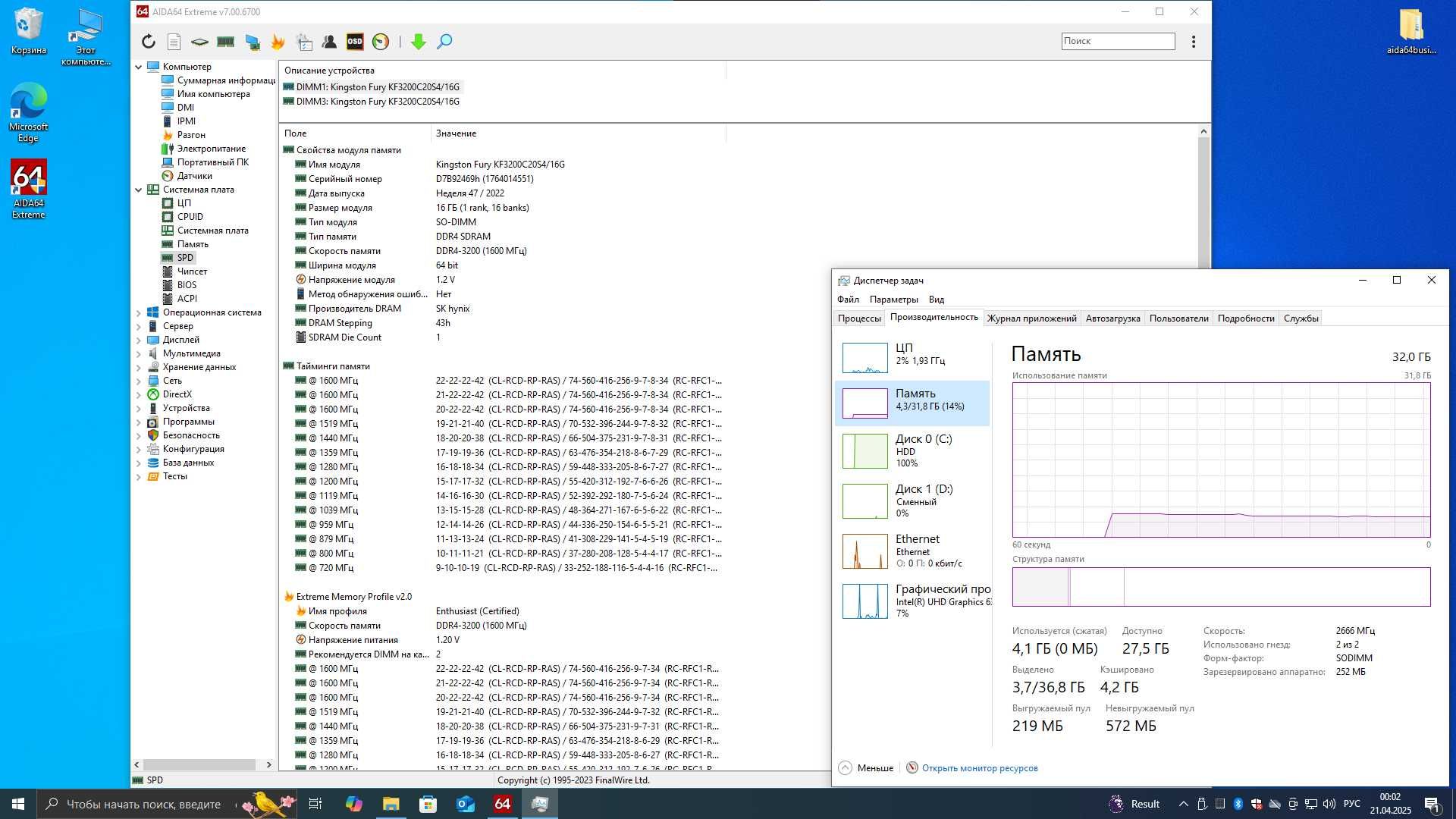Click the Windows Start button

[18, 804]
